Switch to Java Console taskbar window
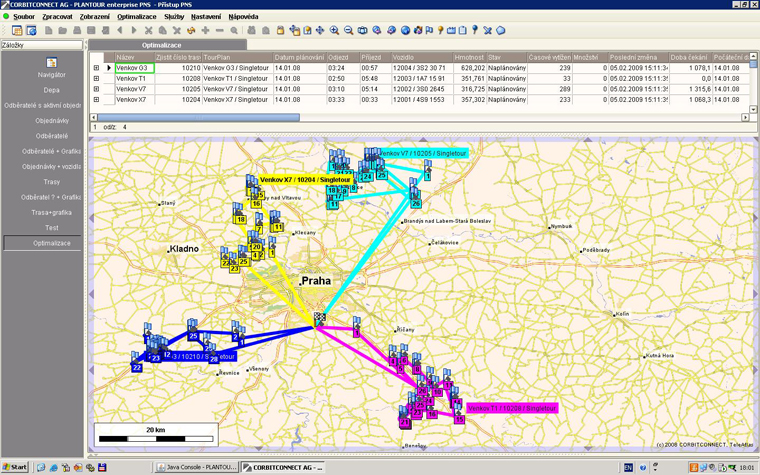The image size is (760, 475). click(196, 467)
